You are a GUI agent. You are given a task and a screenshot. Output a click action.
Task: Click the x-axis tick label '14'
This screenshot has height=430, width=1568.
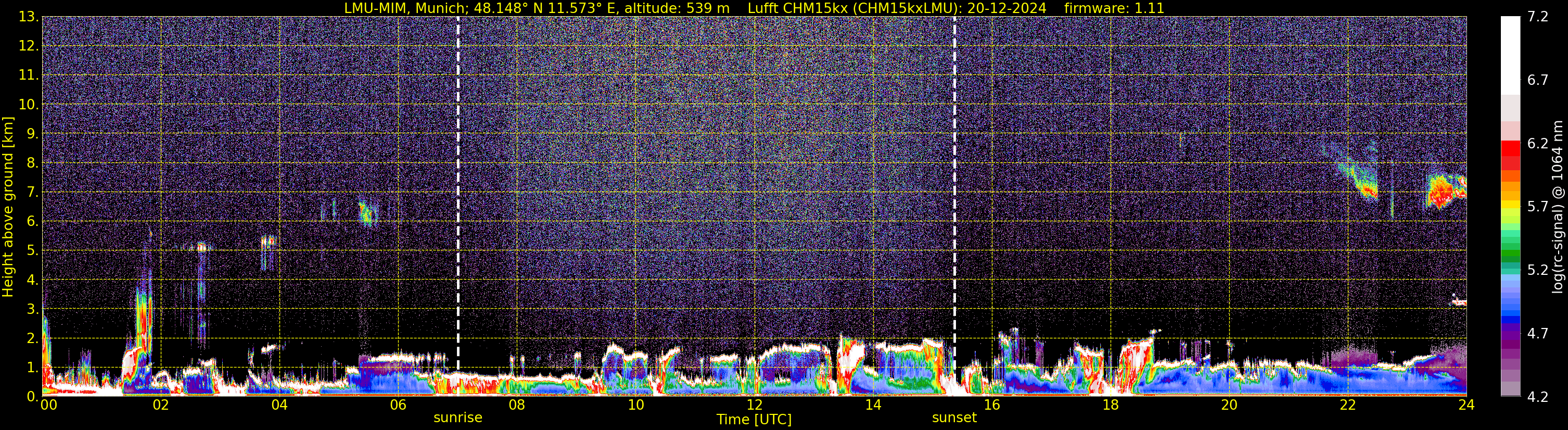click(x=873, y=406)
